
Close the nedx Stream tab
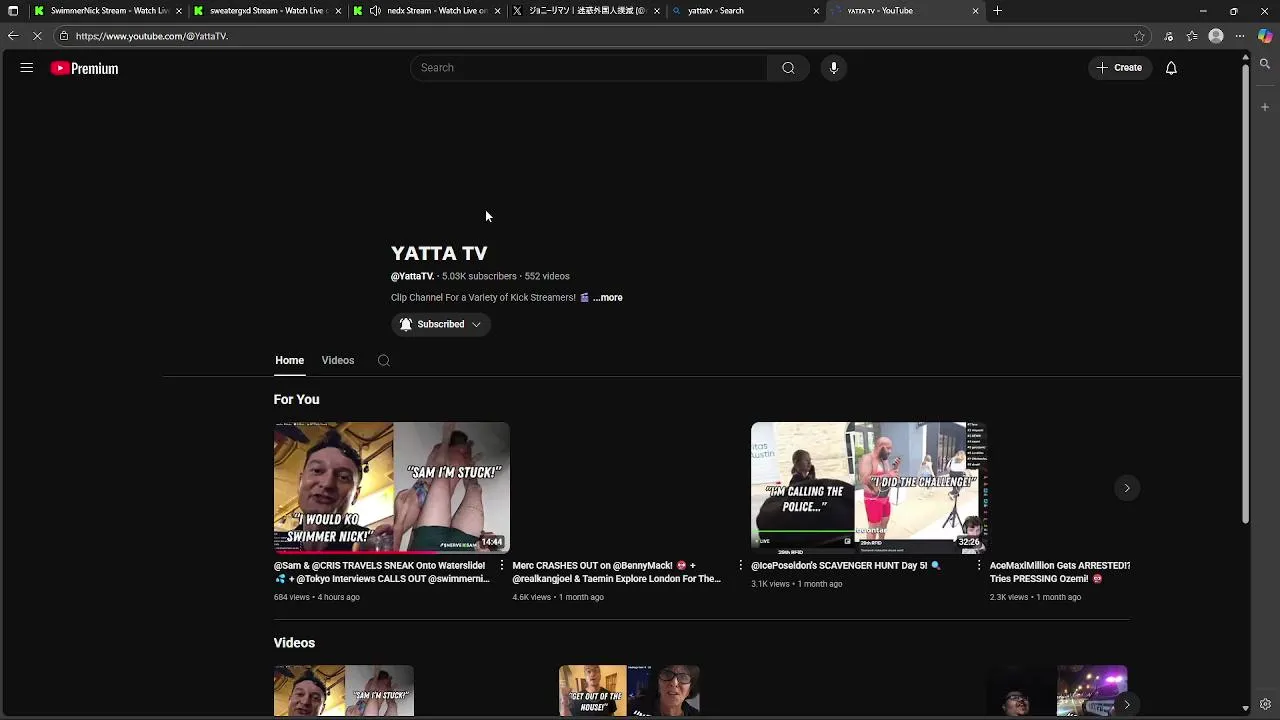pyautogui.click(x=497, y=11)
